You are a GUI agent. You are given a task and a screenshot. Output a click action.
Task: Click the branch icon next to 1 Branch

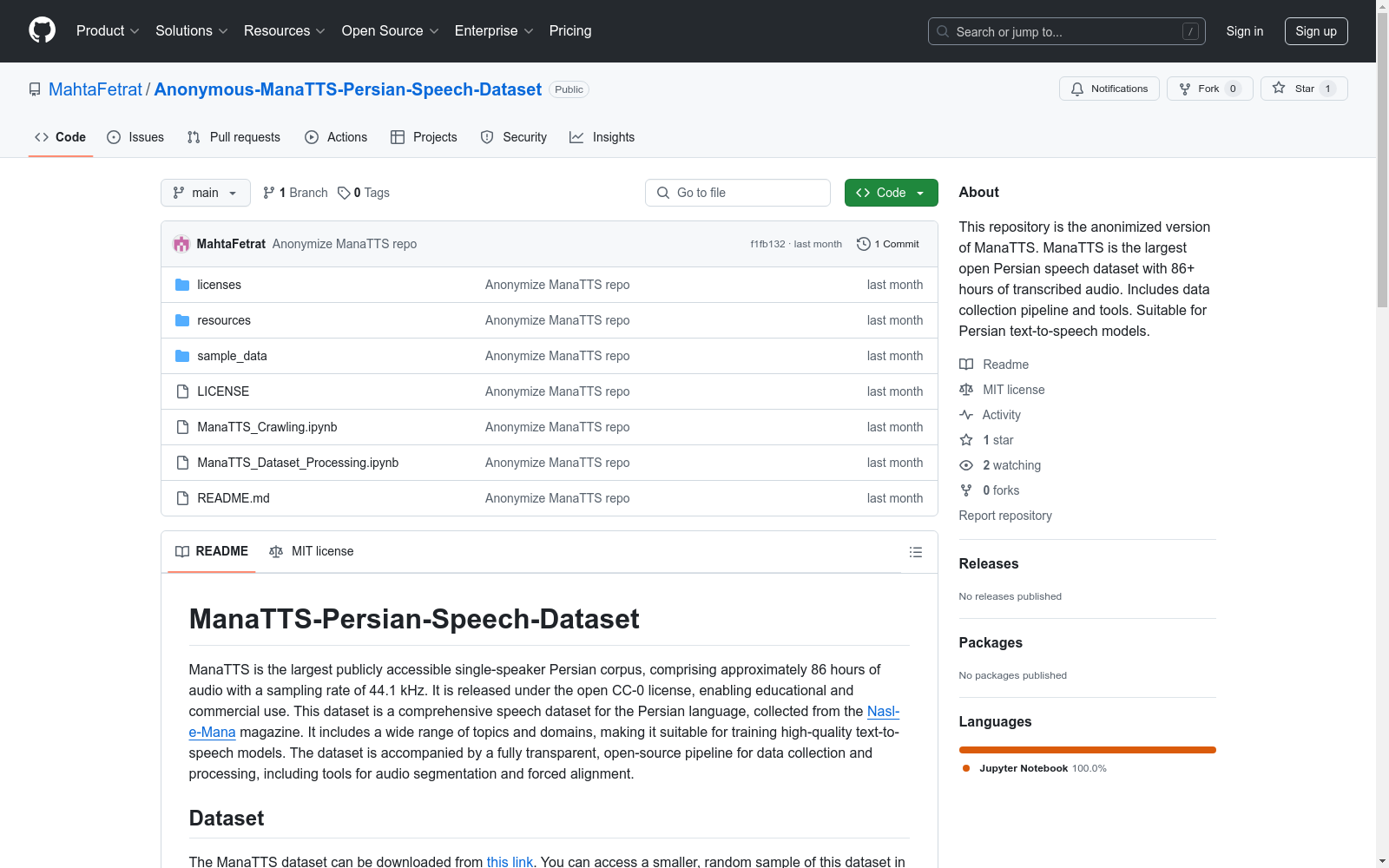(x=269, y=193)
